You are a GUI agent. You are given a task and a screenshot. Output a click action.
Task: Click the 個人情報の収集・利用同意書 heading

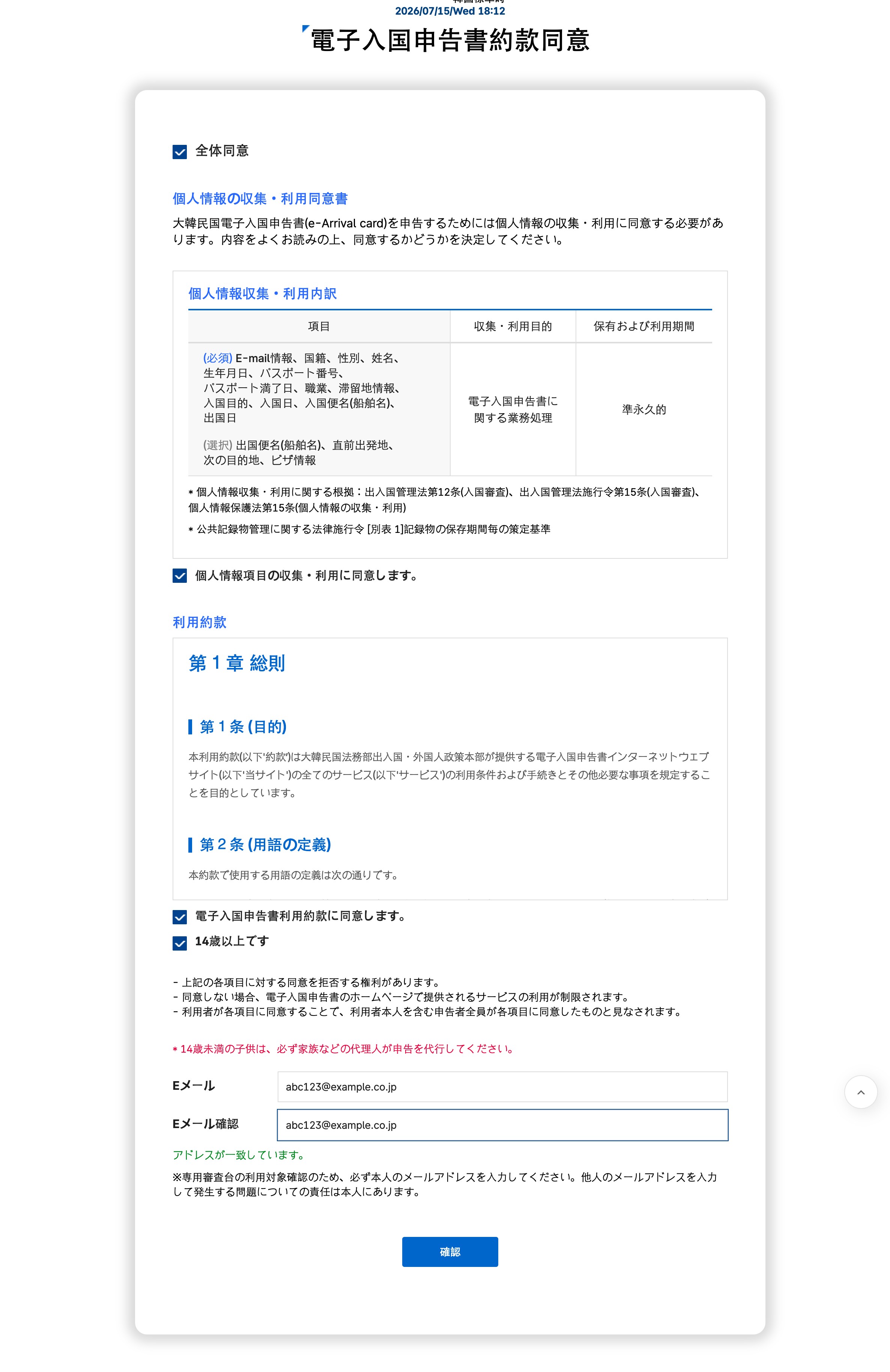260,199
